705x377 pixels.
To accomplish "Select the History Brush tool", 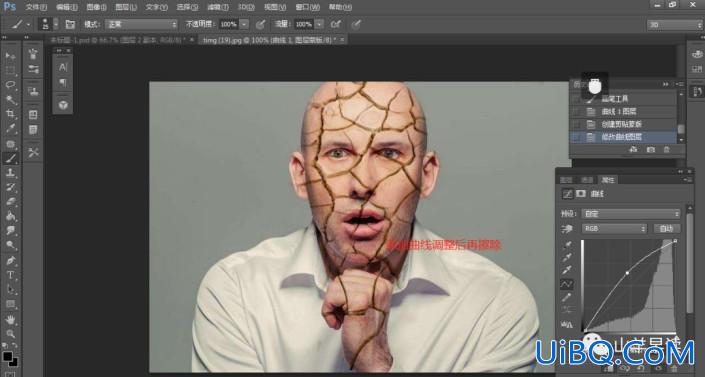I will (x=10, y=187).
